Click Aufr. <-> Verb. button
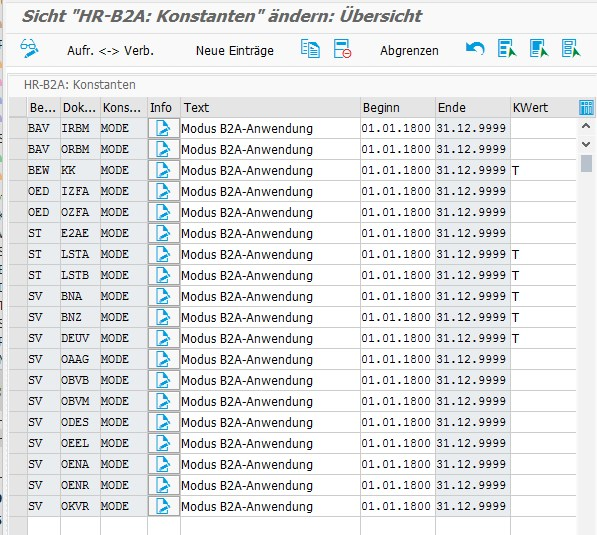This screenshot has width=597, height=535. (x=110, y=51)
